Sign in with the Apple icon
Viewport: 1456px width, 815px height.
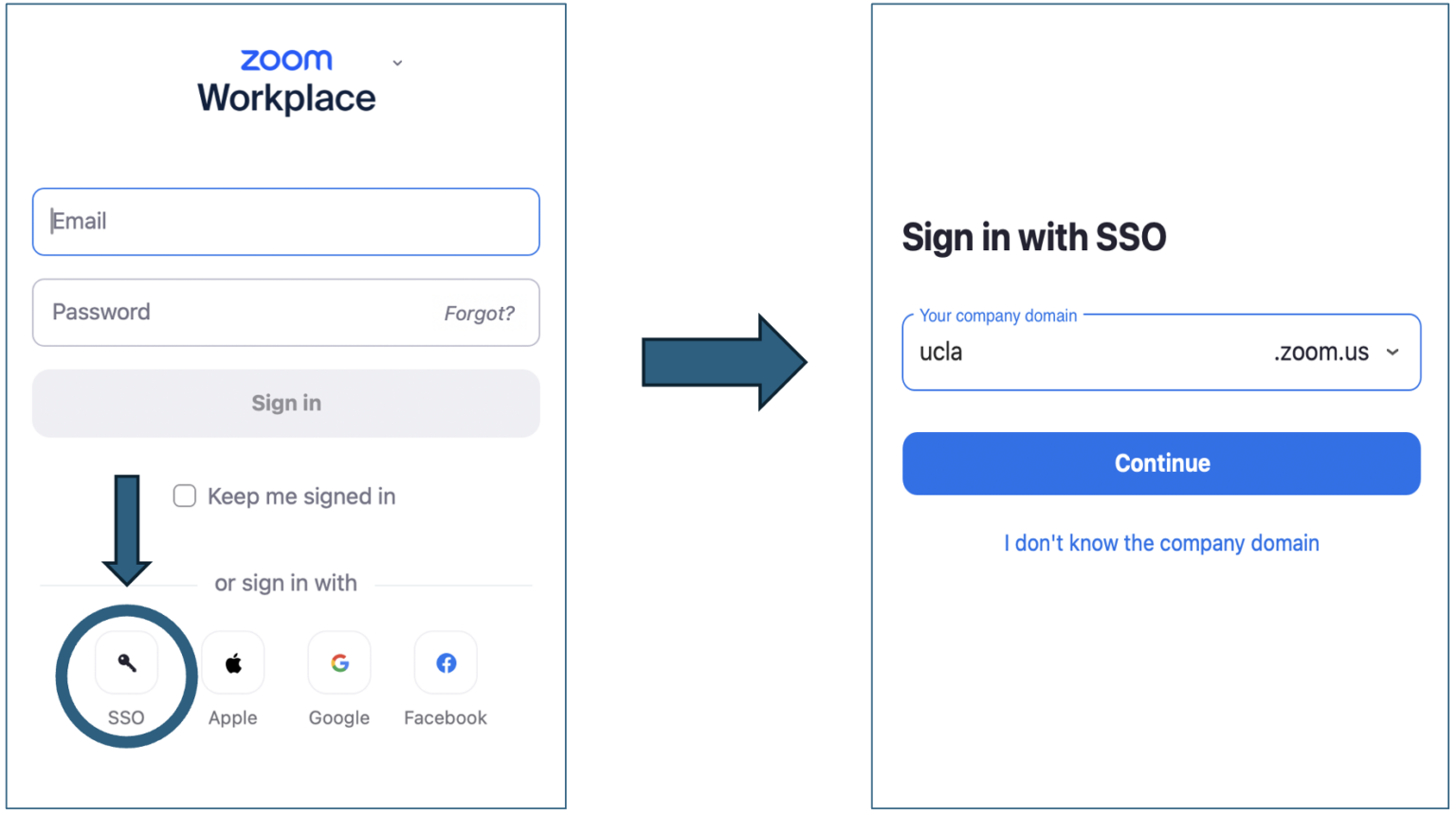233,662
